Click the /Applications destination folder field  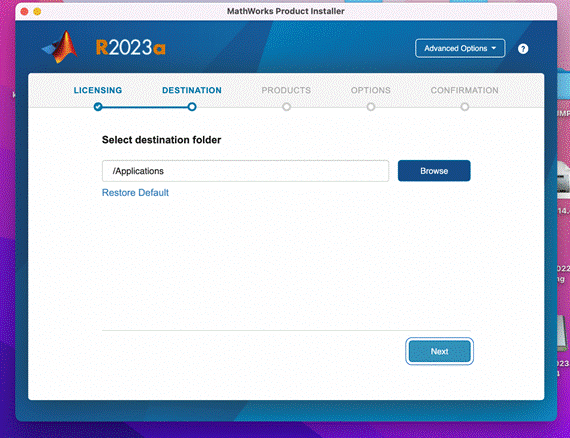245,171
